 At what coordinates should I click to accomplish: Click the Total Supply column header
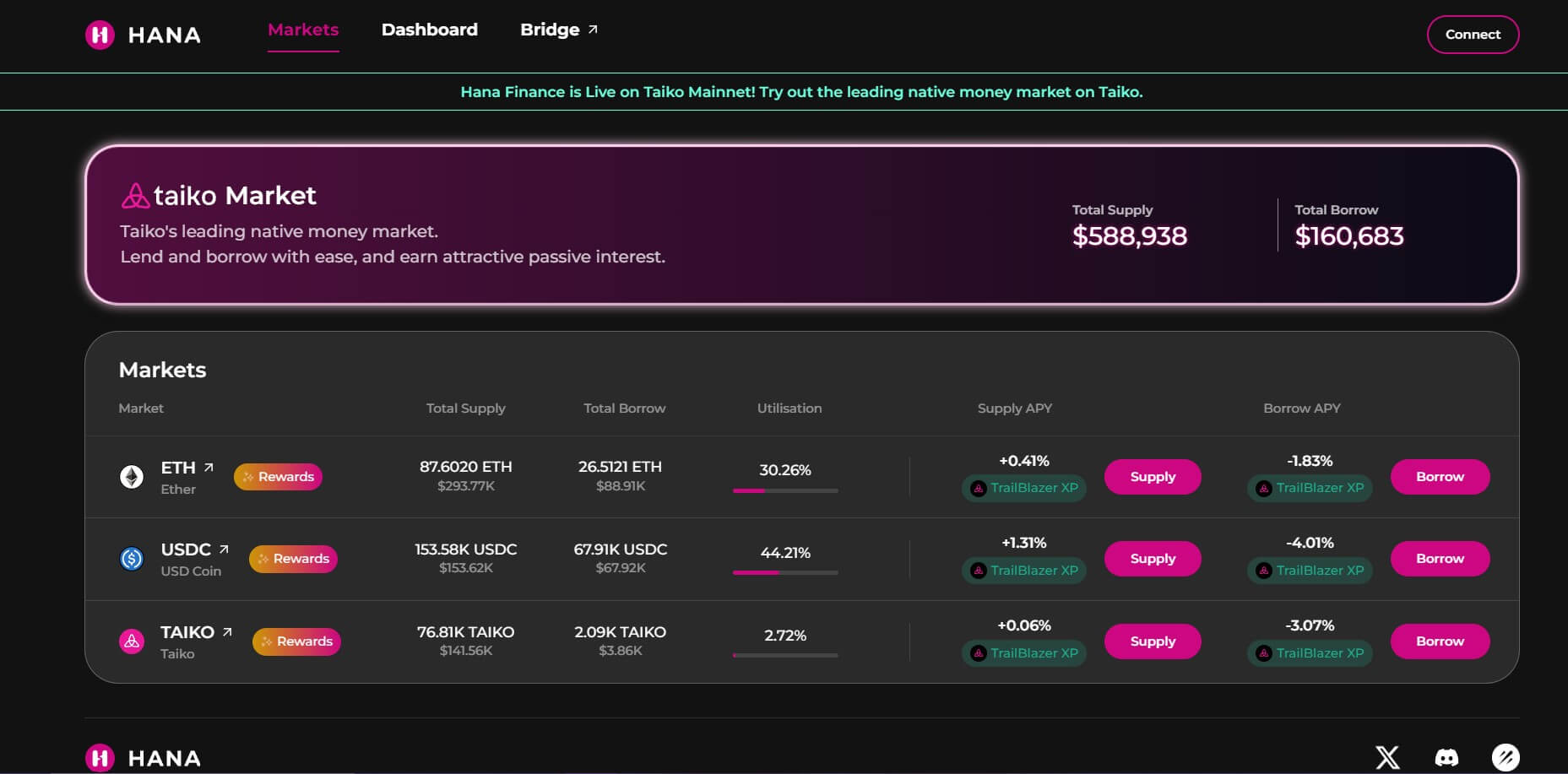click(x=465, y=409)
